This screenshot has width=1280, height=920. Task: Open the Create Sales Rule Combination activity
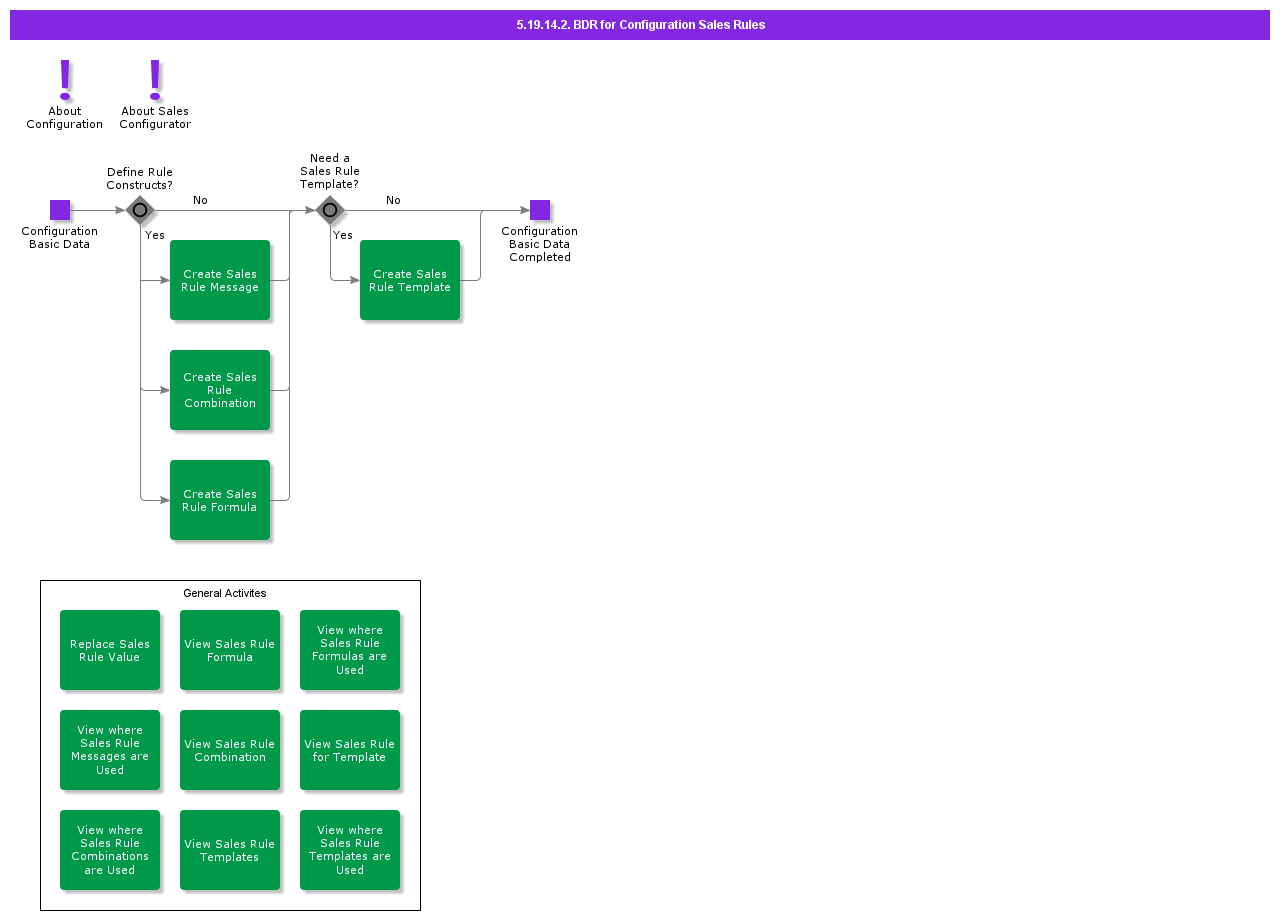pyautogui.click(x=220, y=390)
